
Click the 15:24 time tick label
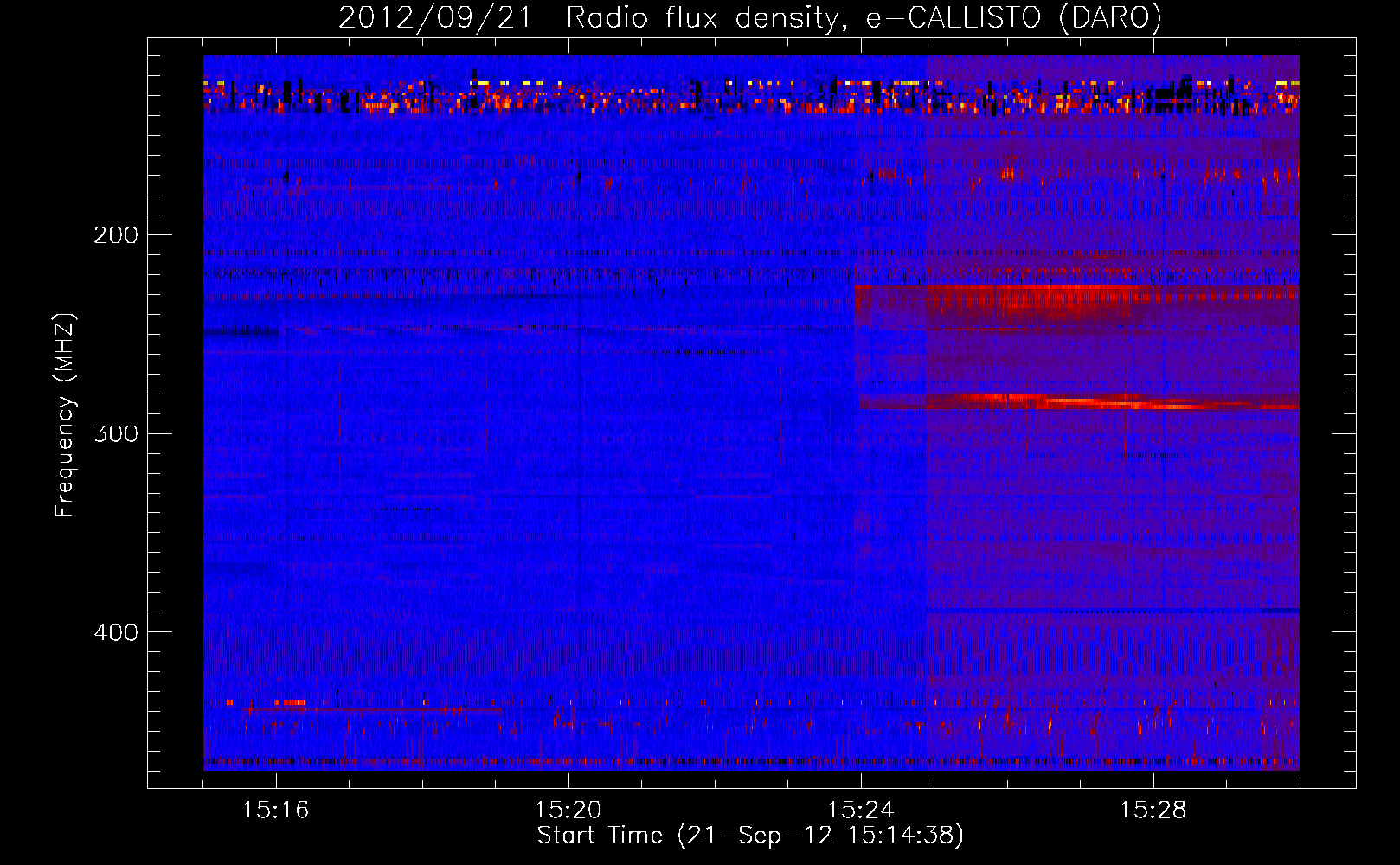coord(861,811)
